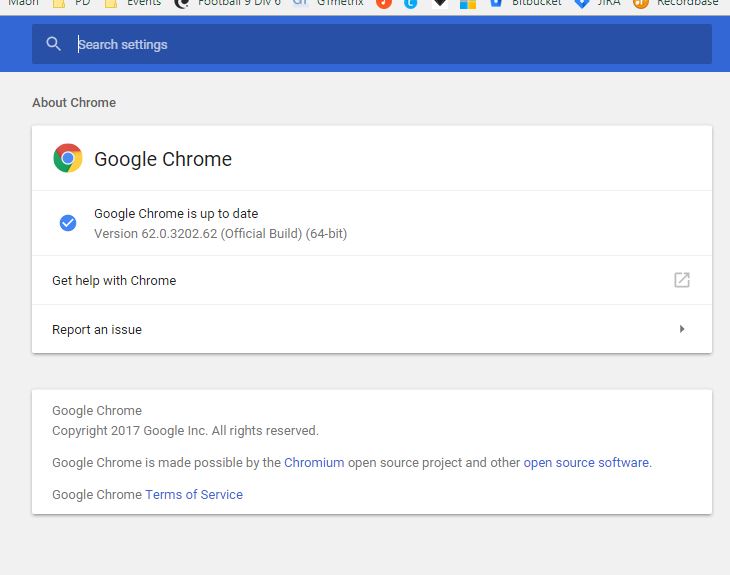Open Report an issue
Viewport: 730px width, 575px height.
click(372, 329)
